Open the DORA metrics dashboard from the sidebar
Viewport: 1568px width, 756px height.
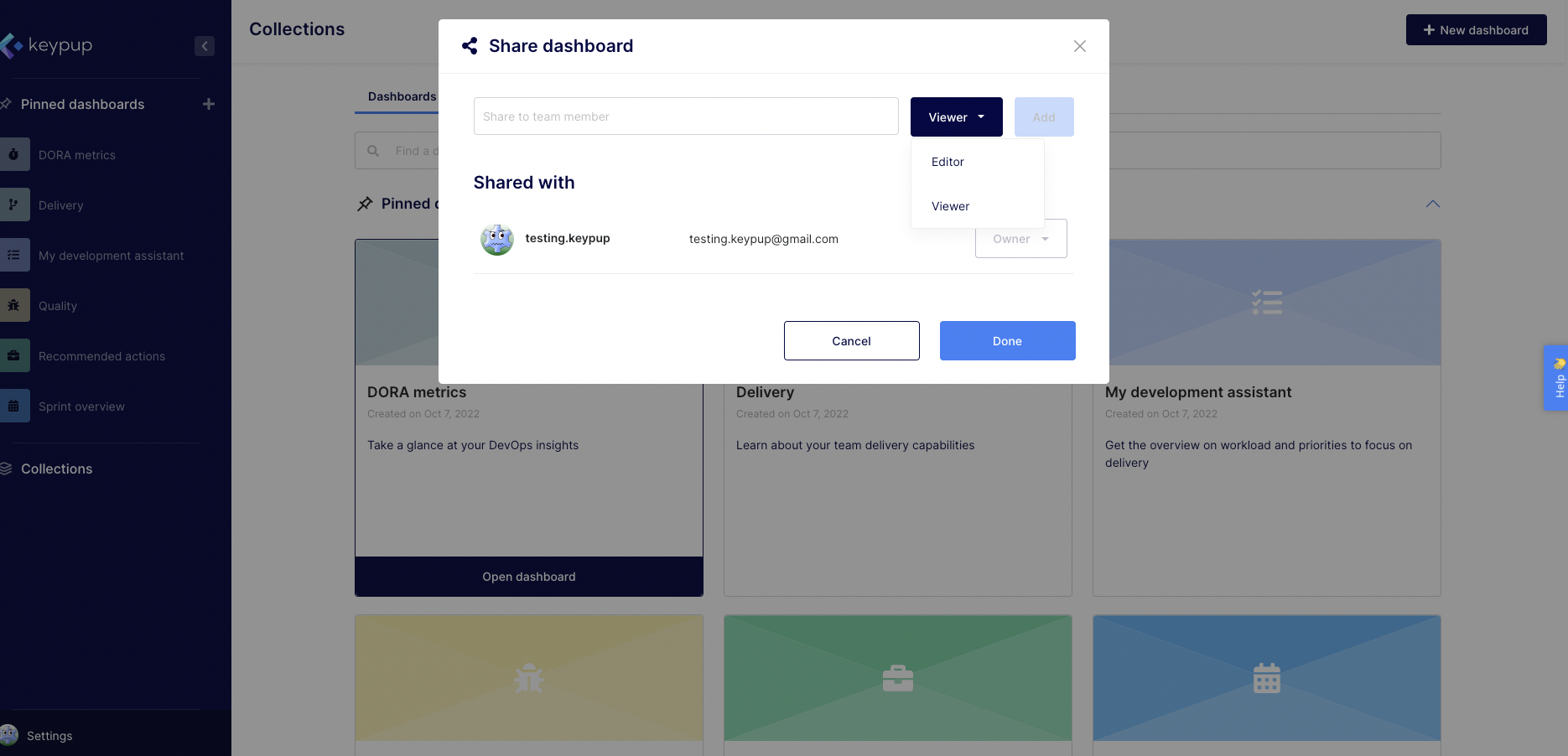click(x=15, y=154)
